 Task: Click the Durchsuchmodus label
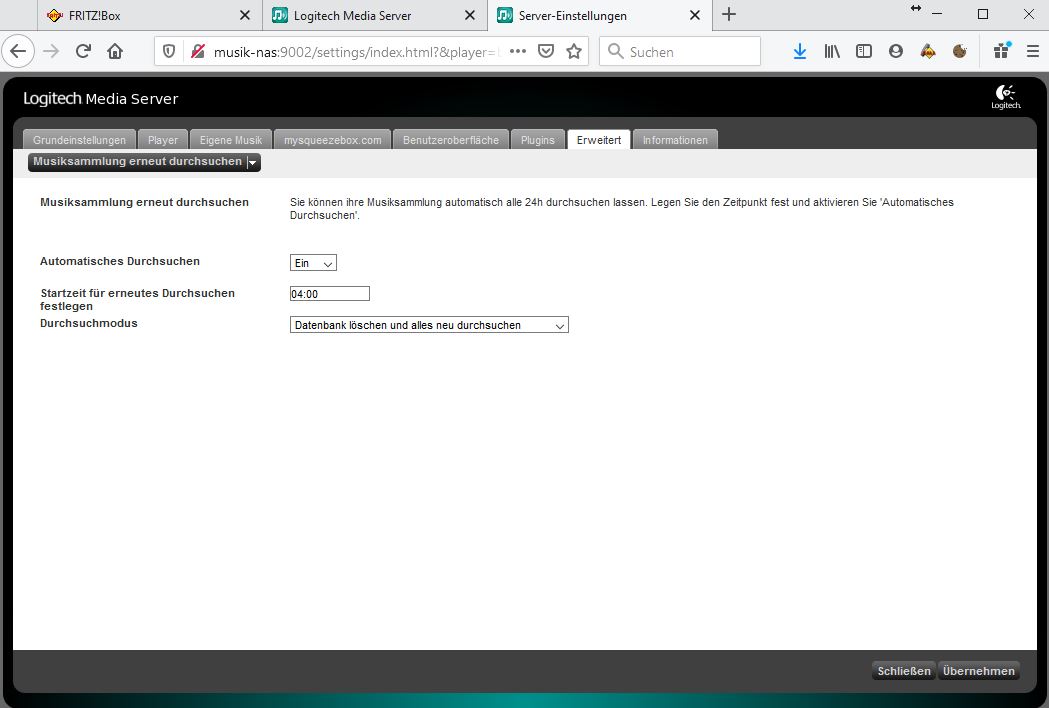[89, 323]
